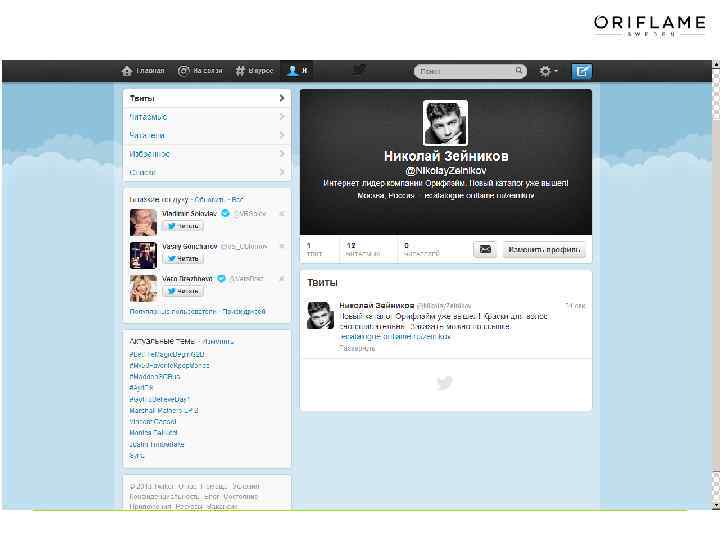The height and width of the screenshot is (540, 720).
Task: Open Vladimir Soloviev profile name link
Action: pos(189,214)
